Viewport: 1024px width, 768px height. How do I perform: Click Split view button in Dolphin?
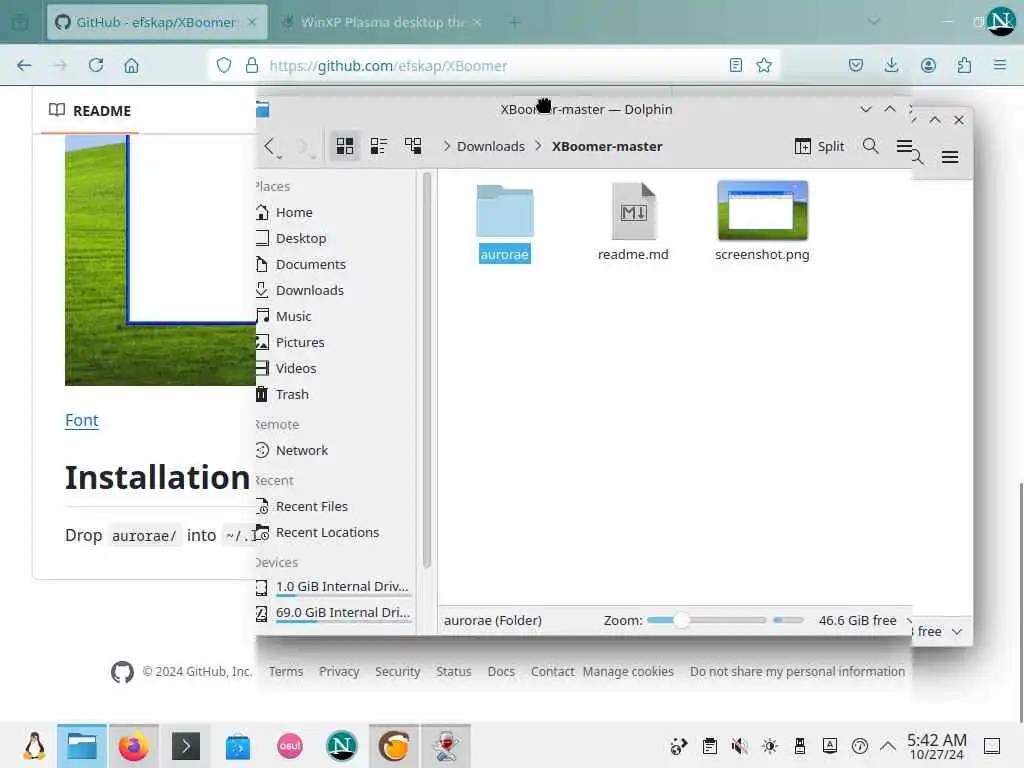[819, 146]
